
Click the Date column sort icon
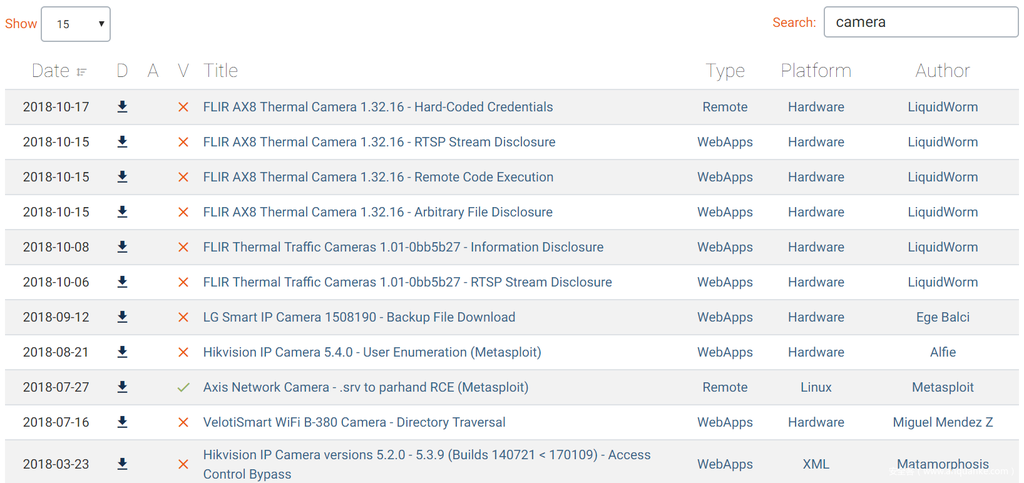[x=81, y=72]
